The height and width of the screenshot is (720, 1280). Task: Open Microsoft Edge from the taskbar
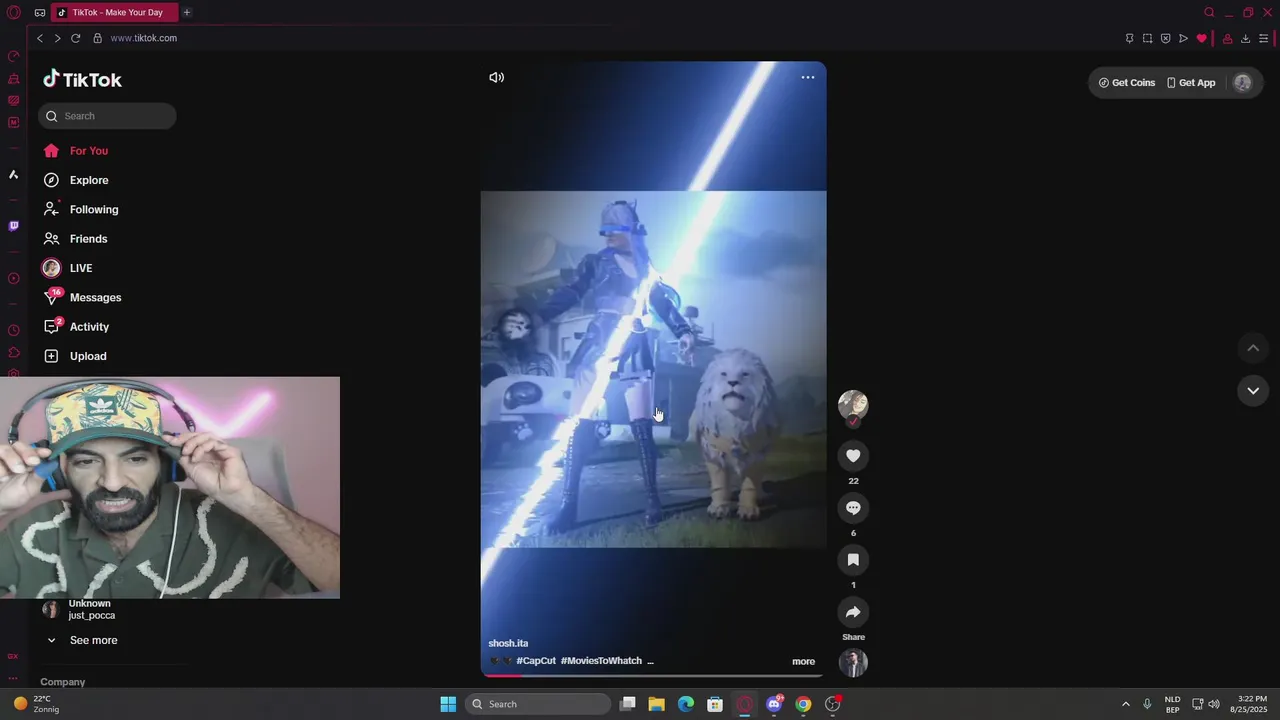point(686,704)
